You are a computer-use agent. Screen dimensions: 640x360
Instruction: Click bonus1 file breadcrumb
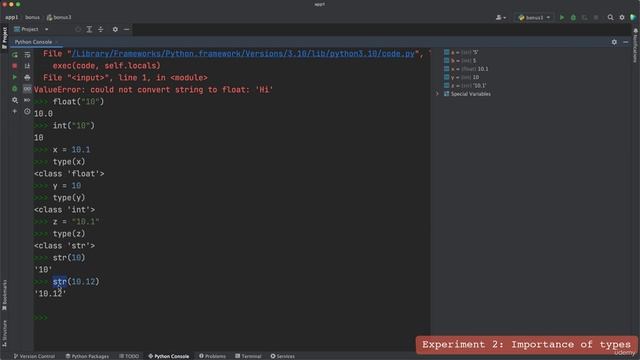(x=59, y=18)
